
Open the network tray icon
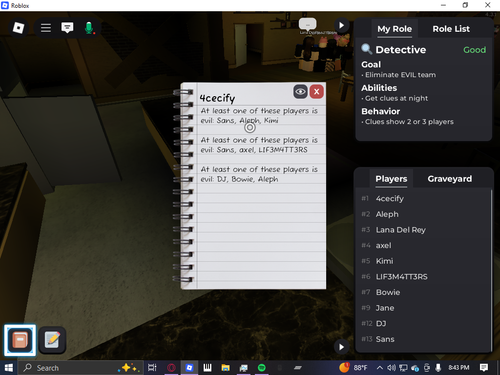click(403, 368)
